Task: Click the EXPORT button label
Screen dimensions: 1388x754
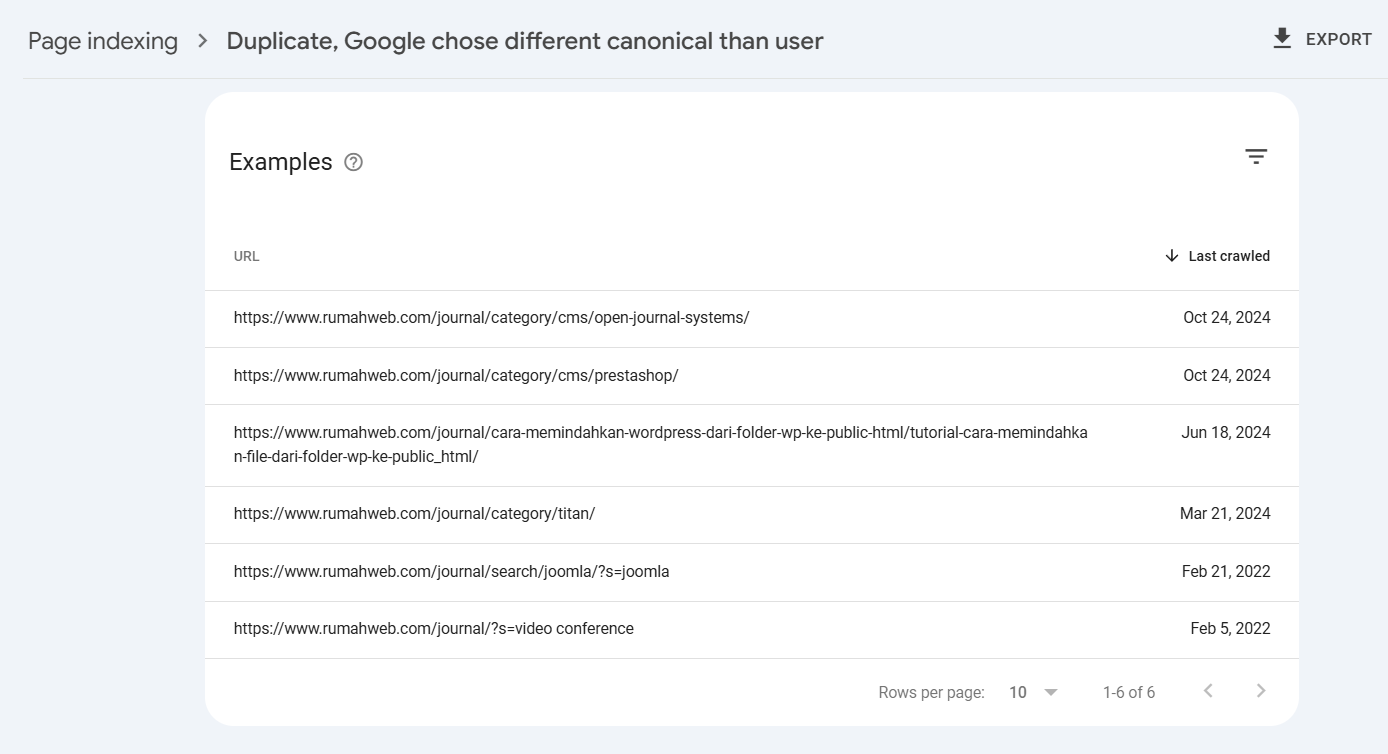Action: [x=1339, y=39]
